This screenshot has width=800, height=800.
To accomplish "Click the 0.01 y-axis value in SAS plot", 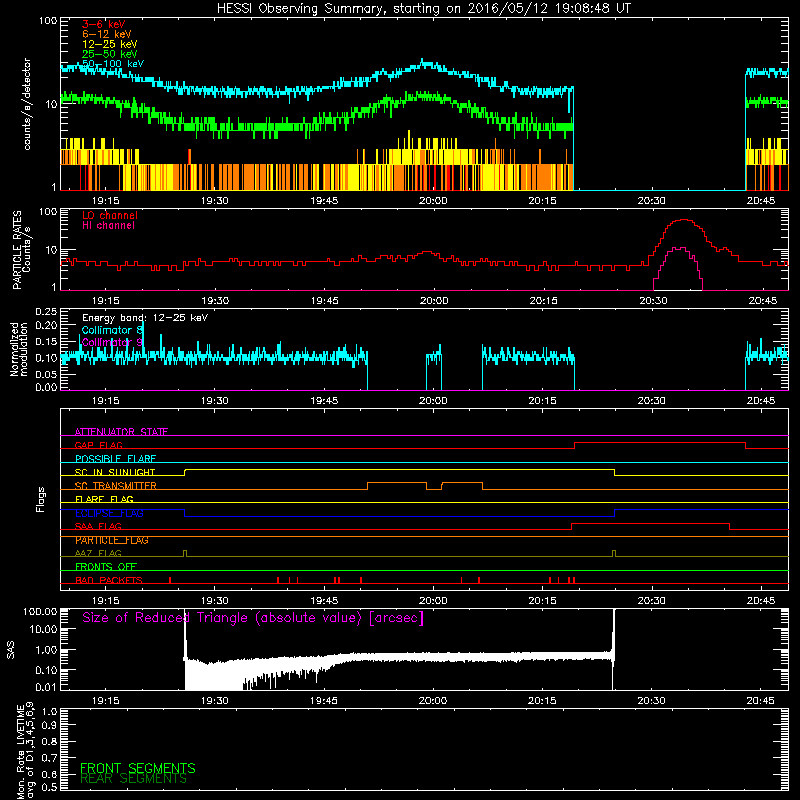I will (46, 687).
